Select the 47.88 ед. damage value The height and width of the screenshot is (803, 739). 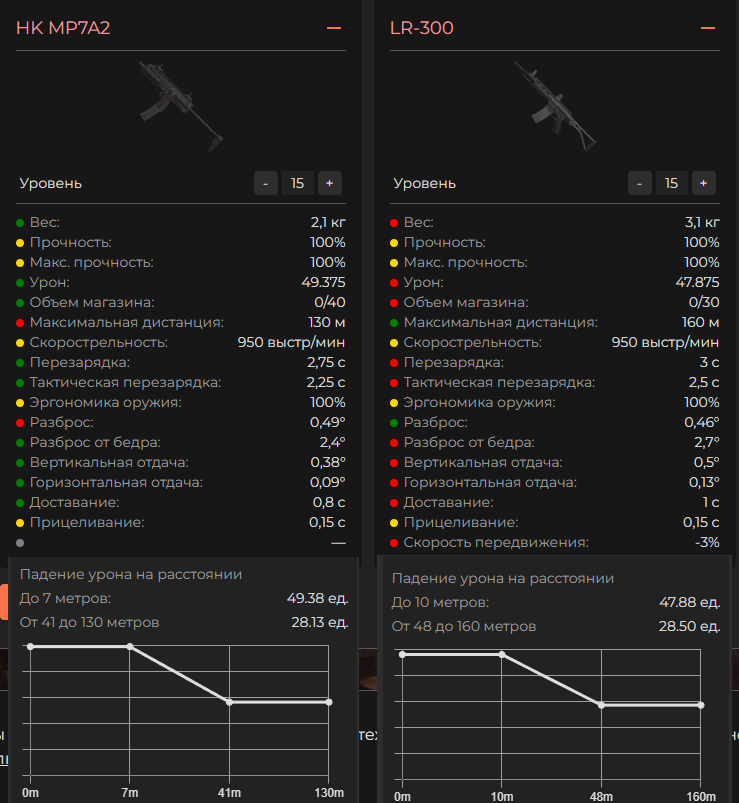pos(690,602)
